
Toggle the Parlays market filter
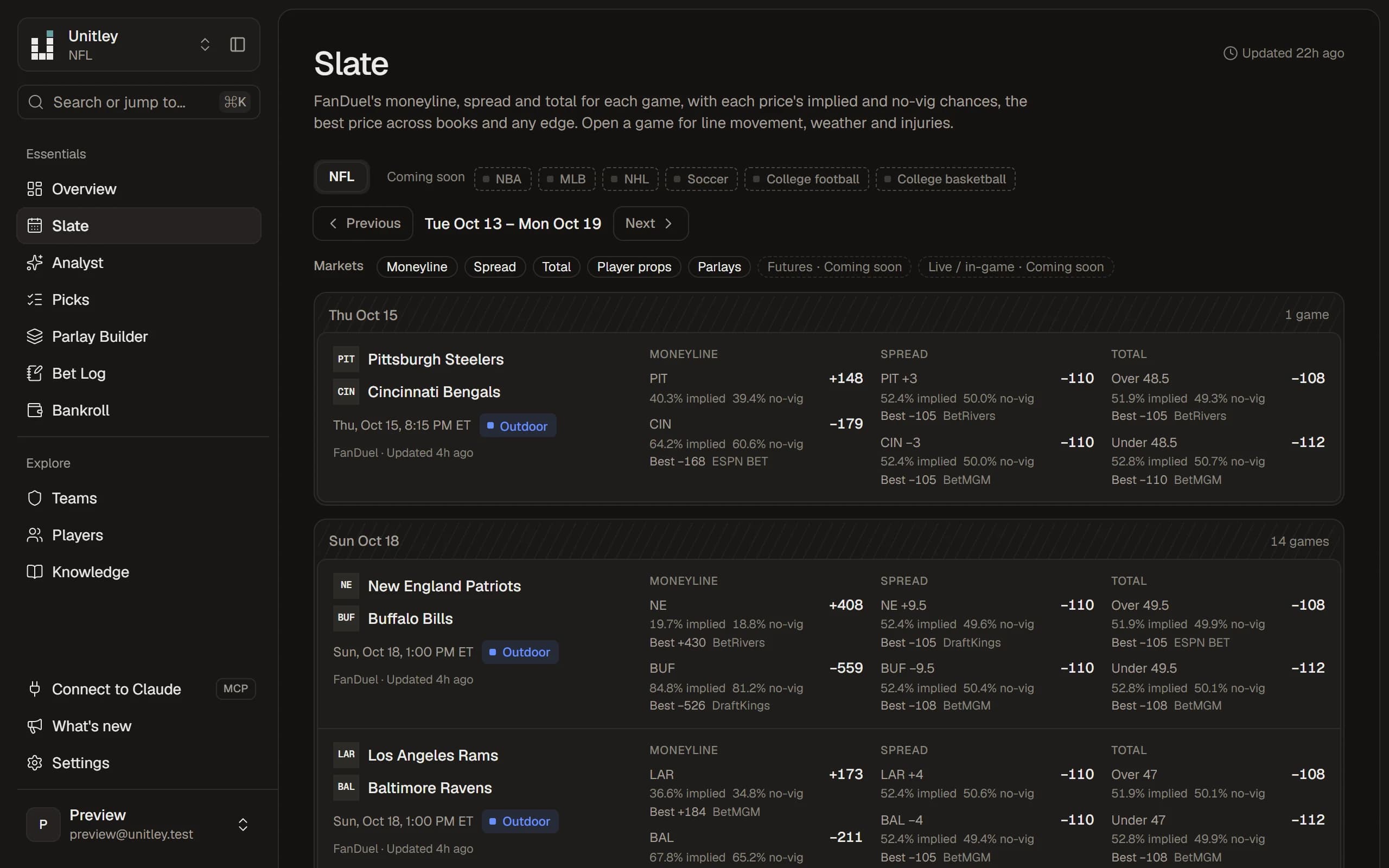719,267
